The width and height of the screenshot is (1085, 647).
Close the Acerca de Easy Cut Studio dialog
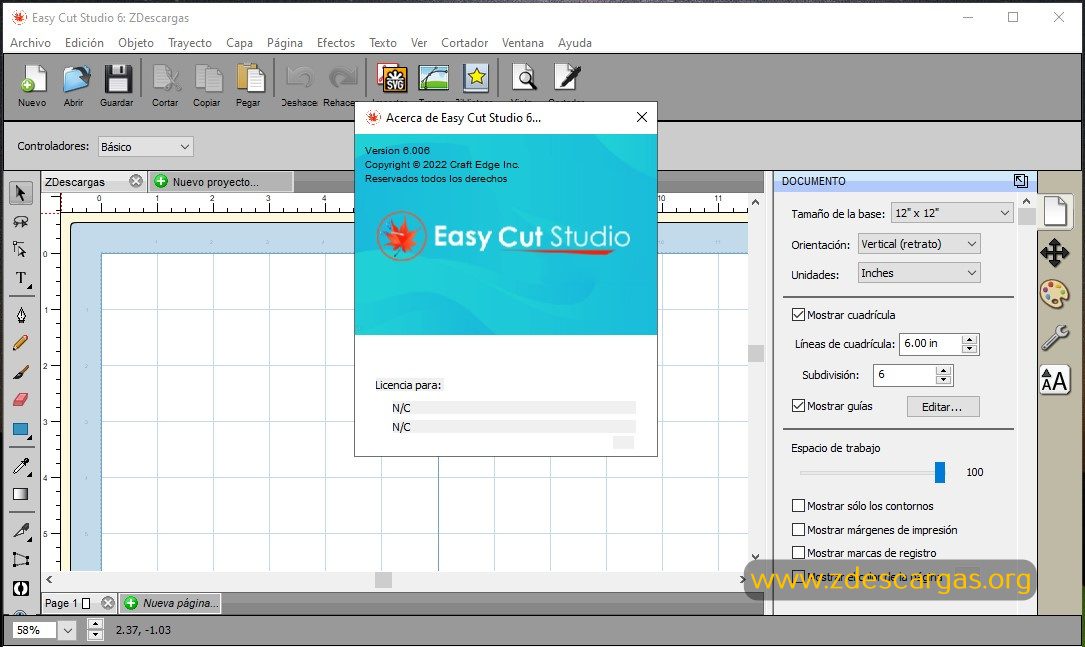[x=641, y=118]
